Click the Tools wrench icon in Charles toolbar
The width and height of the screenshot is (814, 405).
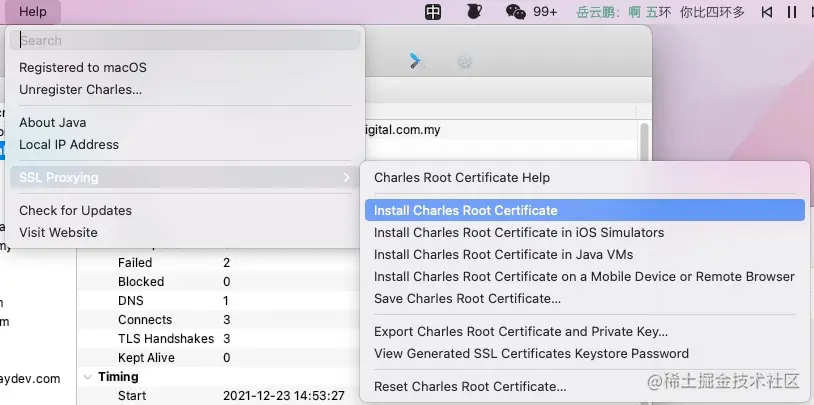click(x=417, y=61)
